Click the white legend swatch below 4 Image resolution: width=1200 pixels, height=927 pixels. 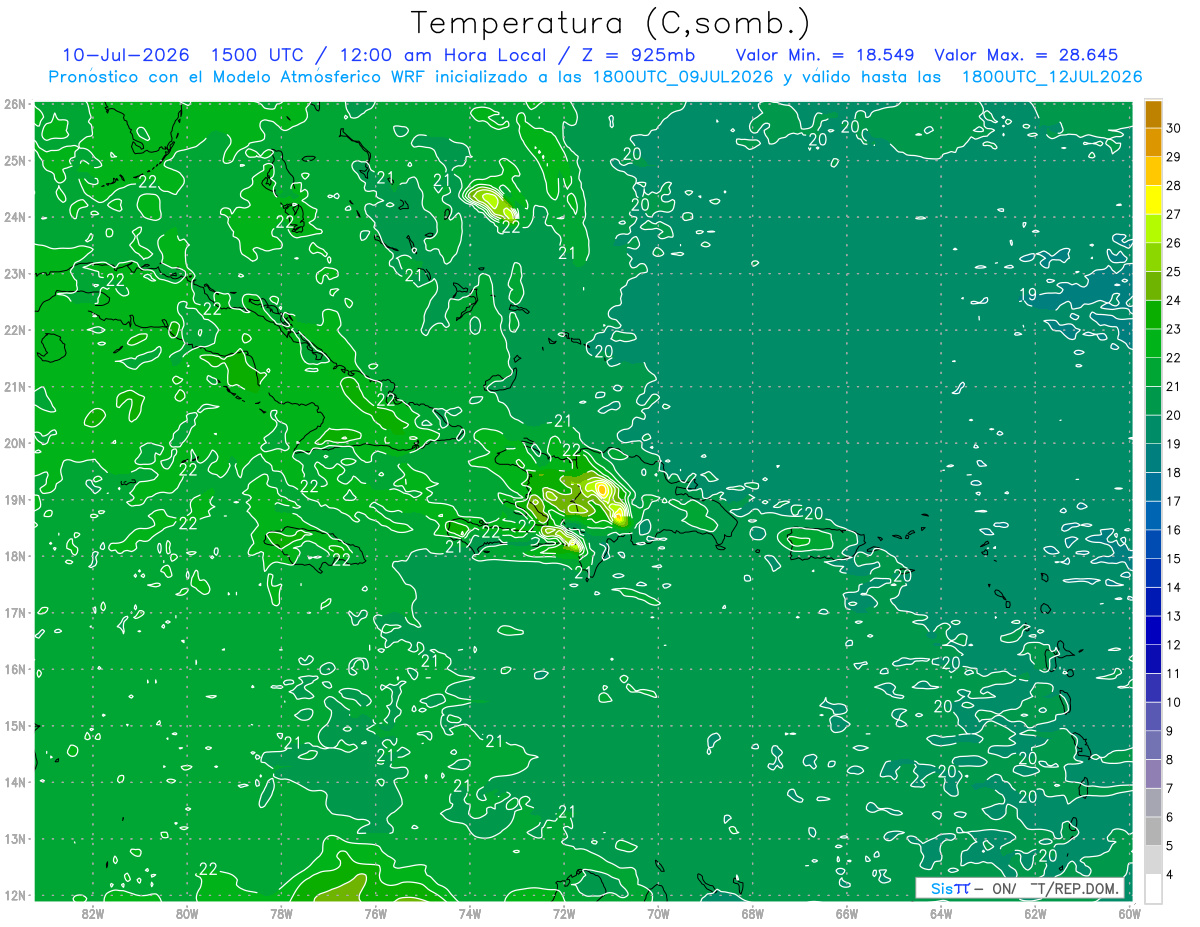click(x=1153, y=888)
